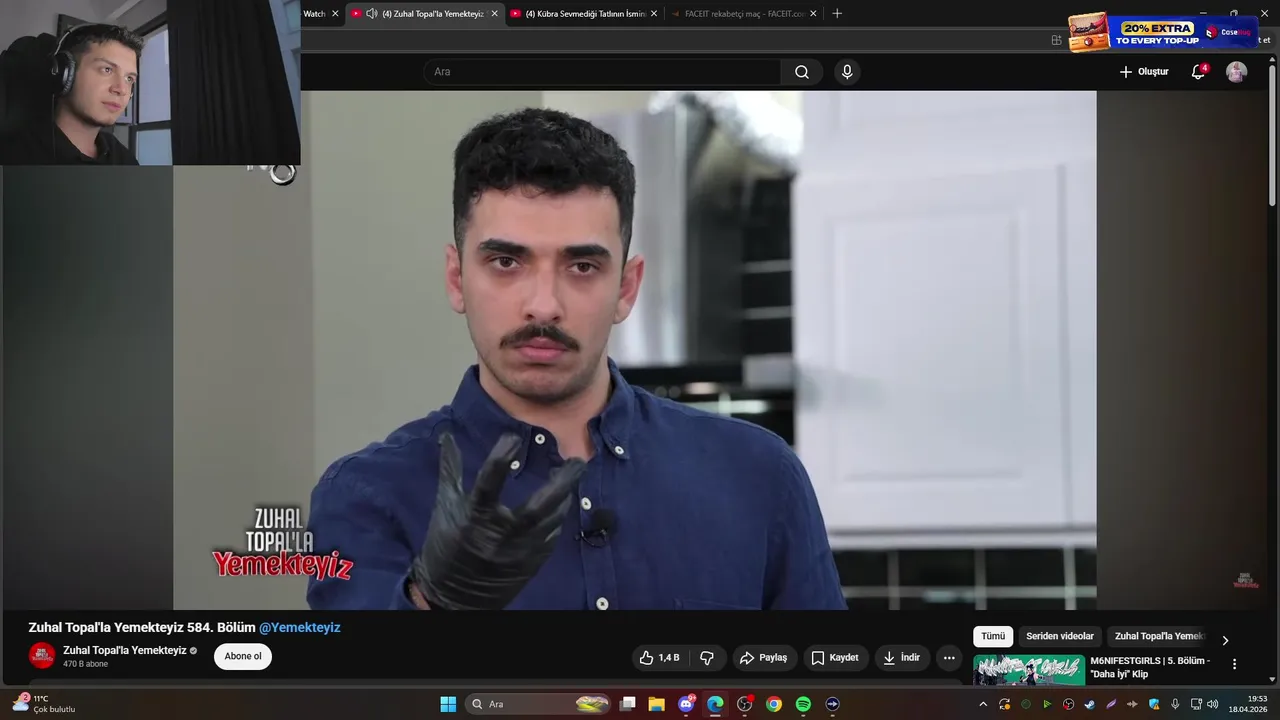Open OBS Studio from the taskbar
The image size is (1280, 720).
744,704
